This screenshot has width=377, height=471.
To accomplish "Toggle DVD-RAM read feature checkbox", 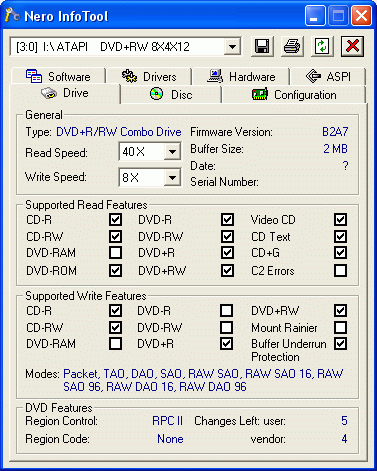I will pyautogui.click(x=115, y=253).
